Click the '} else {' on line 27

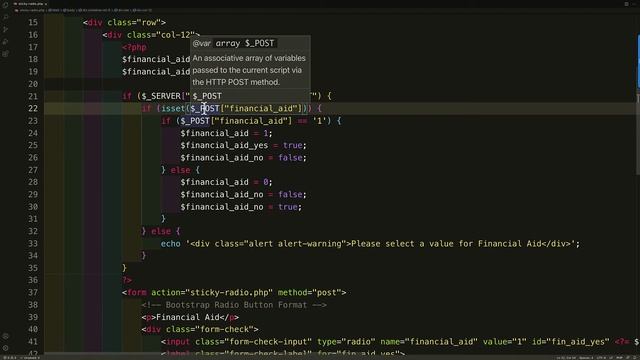(x=180, y=170)
